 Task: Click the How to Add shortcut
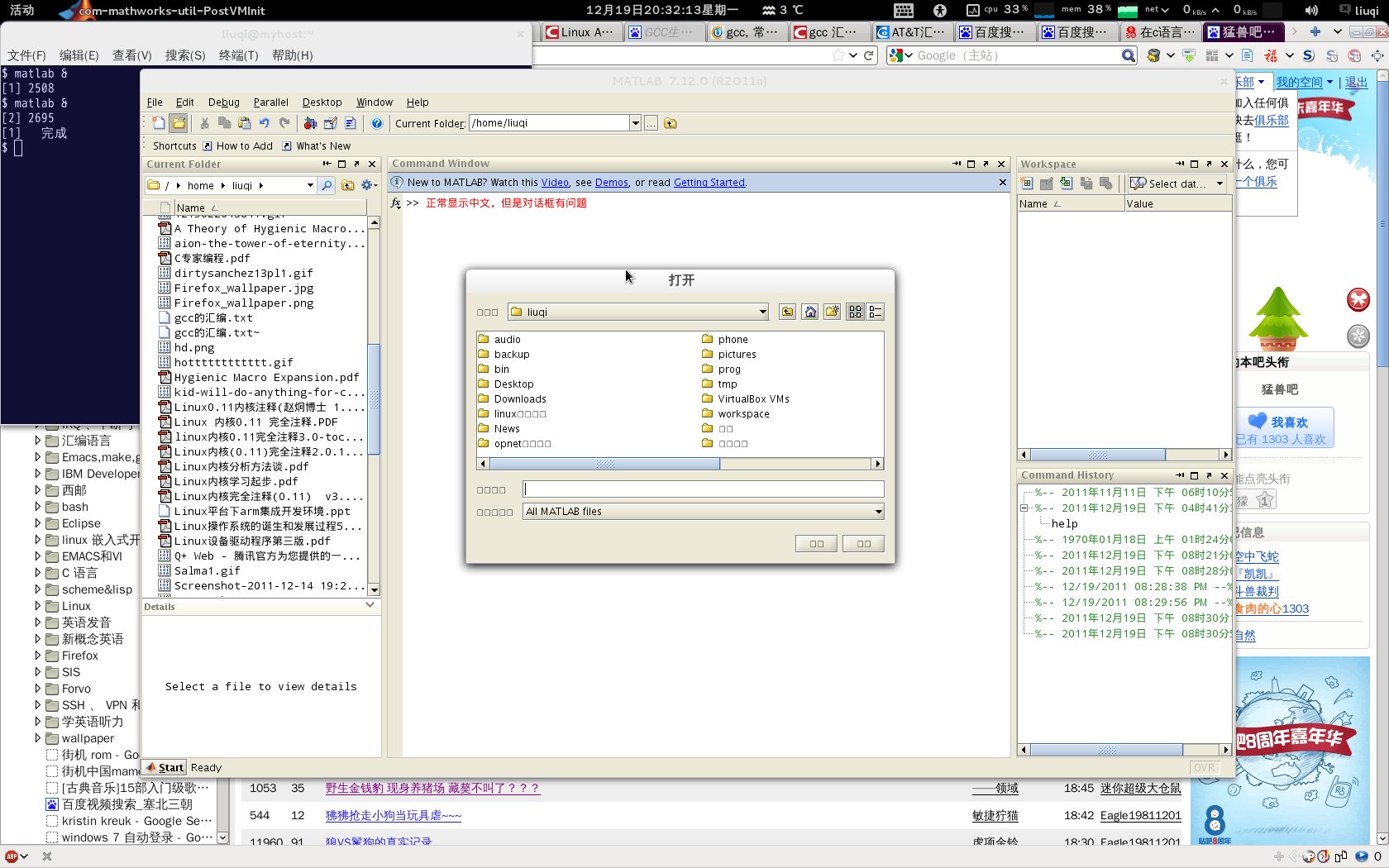(237, 146)
